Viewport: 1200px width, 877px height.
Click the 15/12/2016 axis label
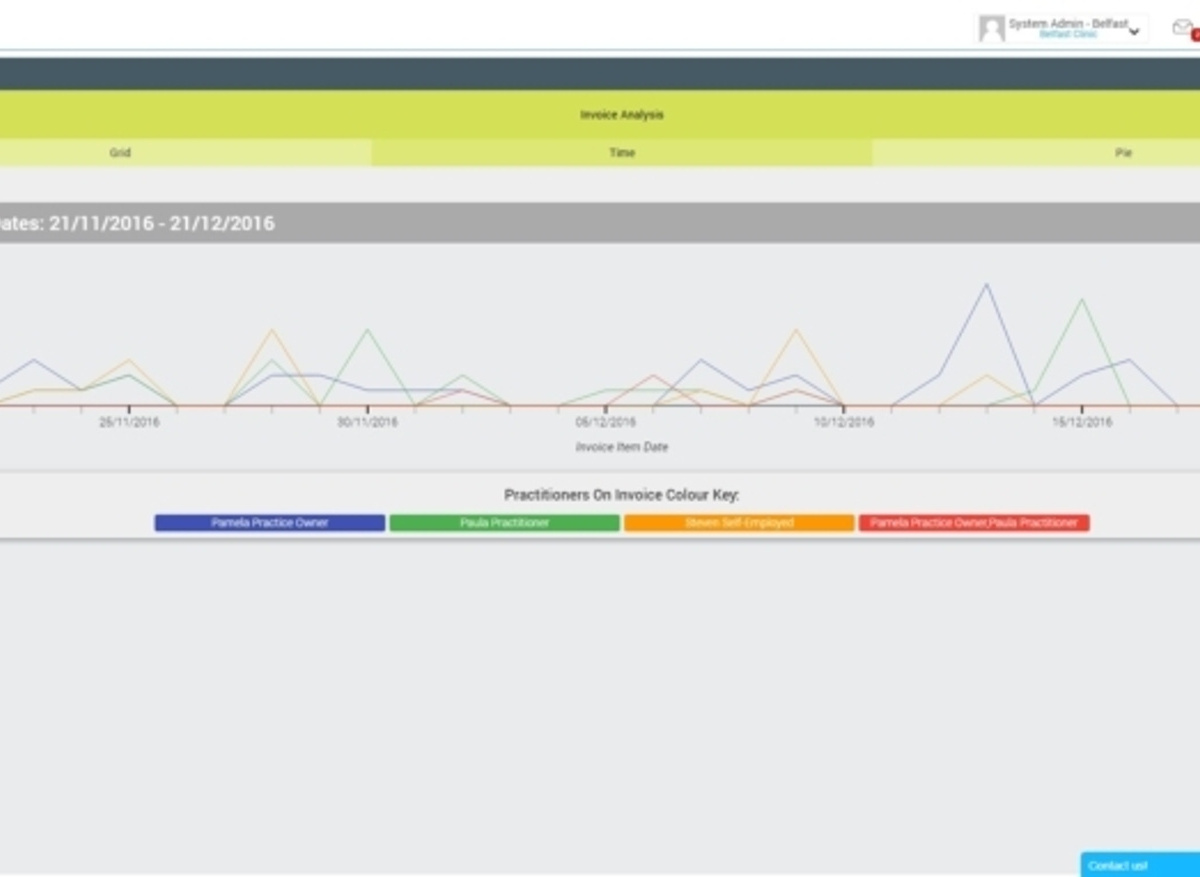click(1082, 422)
